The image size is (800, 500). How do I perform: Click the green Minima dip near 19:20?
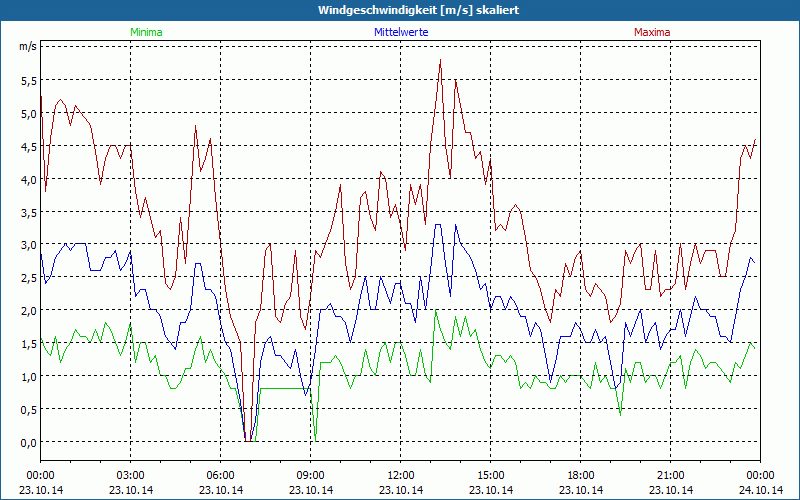click(x=620, y=414)
